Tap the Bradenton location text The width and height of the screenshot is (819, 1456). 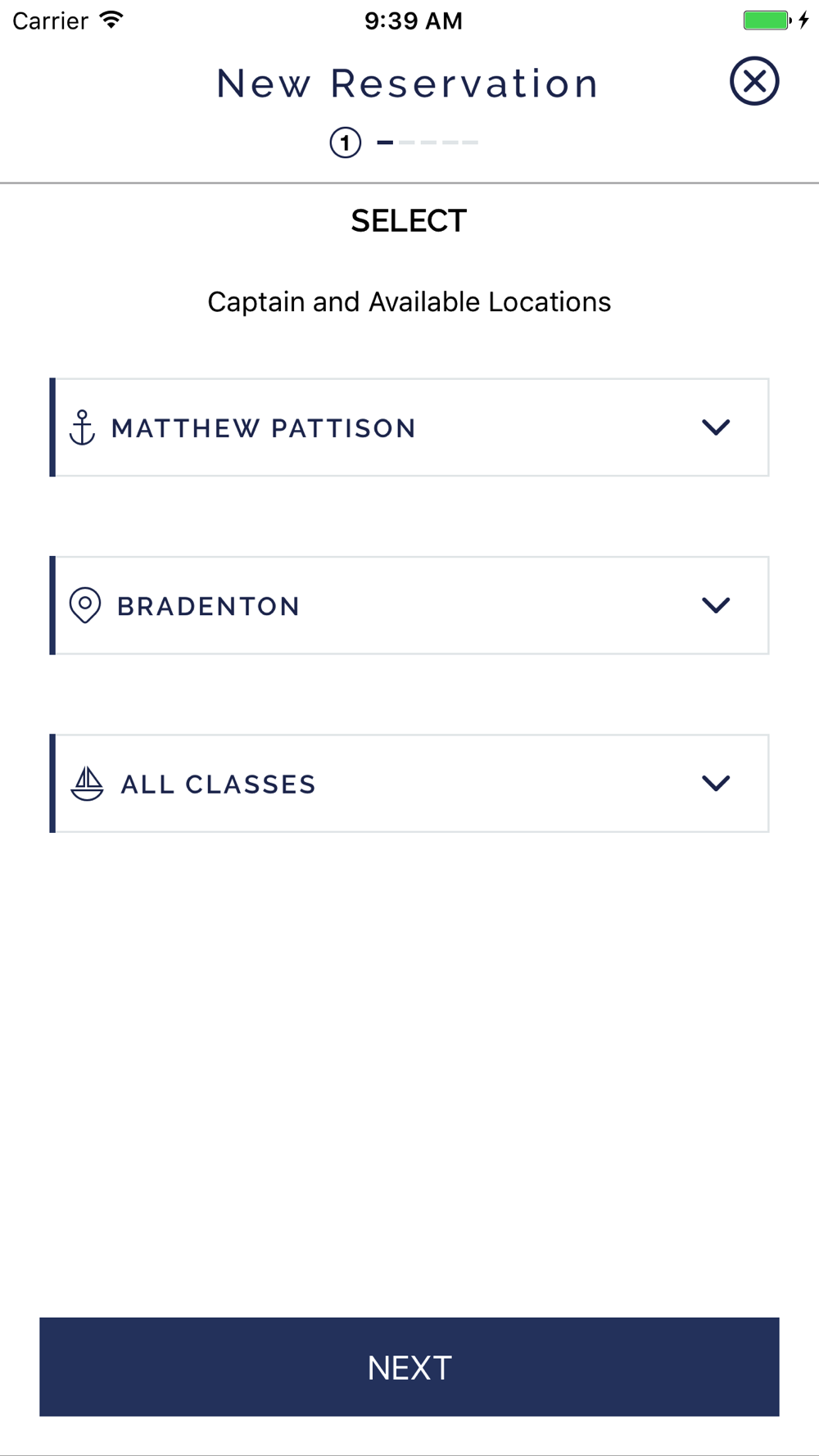pos(209,607)
